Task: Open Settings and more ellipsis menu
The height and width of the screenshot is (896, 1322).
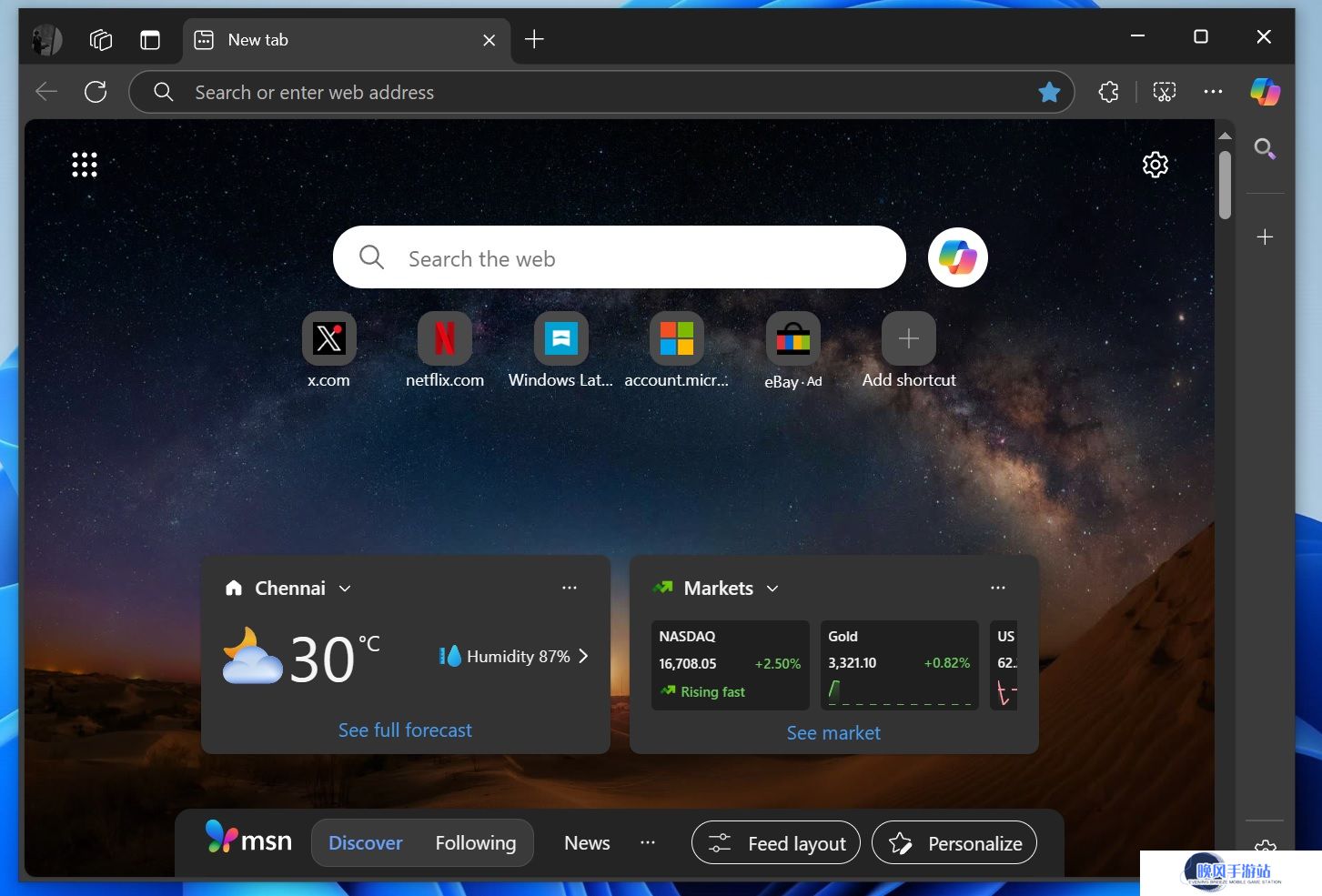Action: click(1213, 91)
